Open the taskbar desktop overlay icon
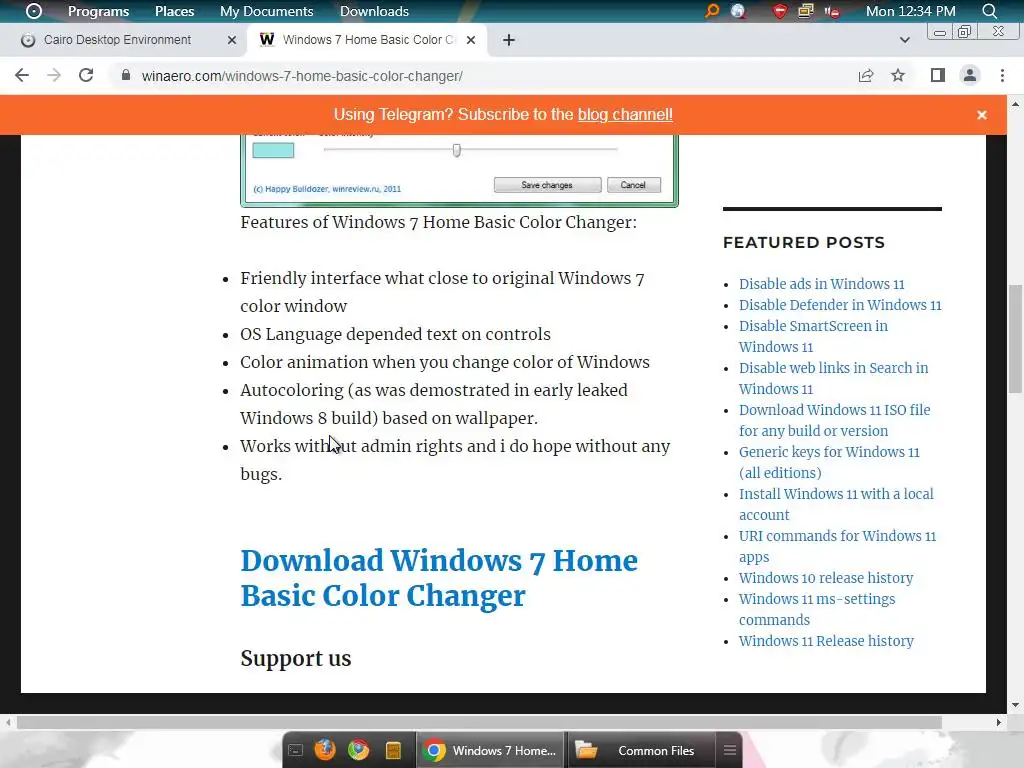Screen dimensions: 1024x768 click(295, 750)
